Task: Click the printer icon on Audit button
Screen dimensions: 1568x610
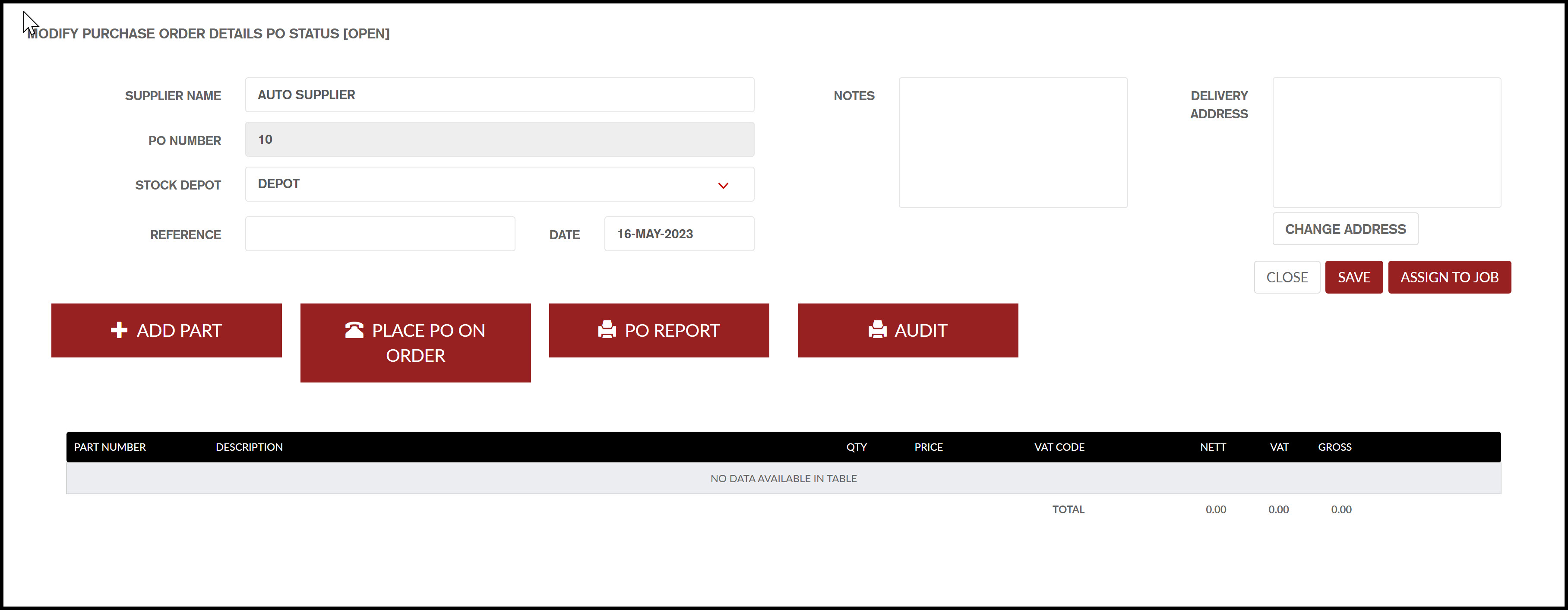Action: pos(877,330)
